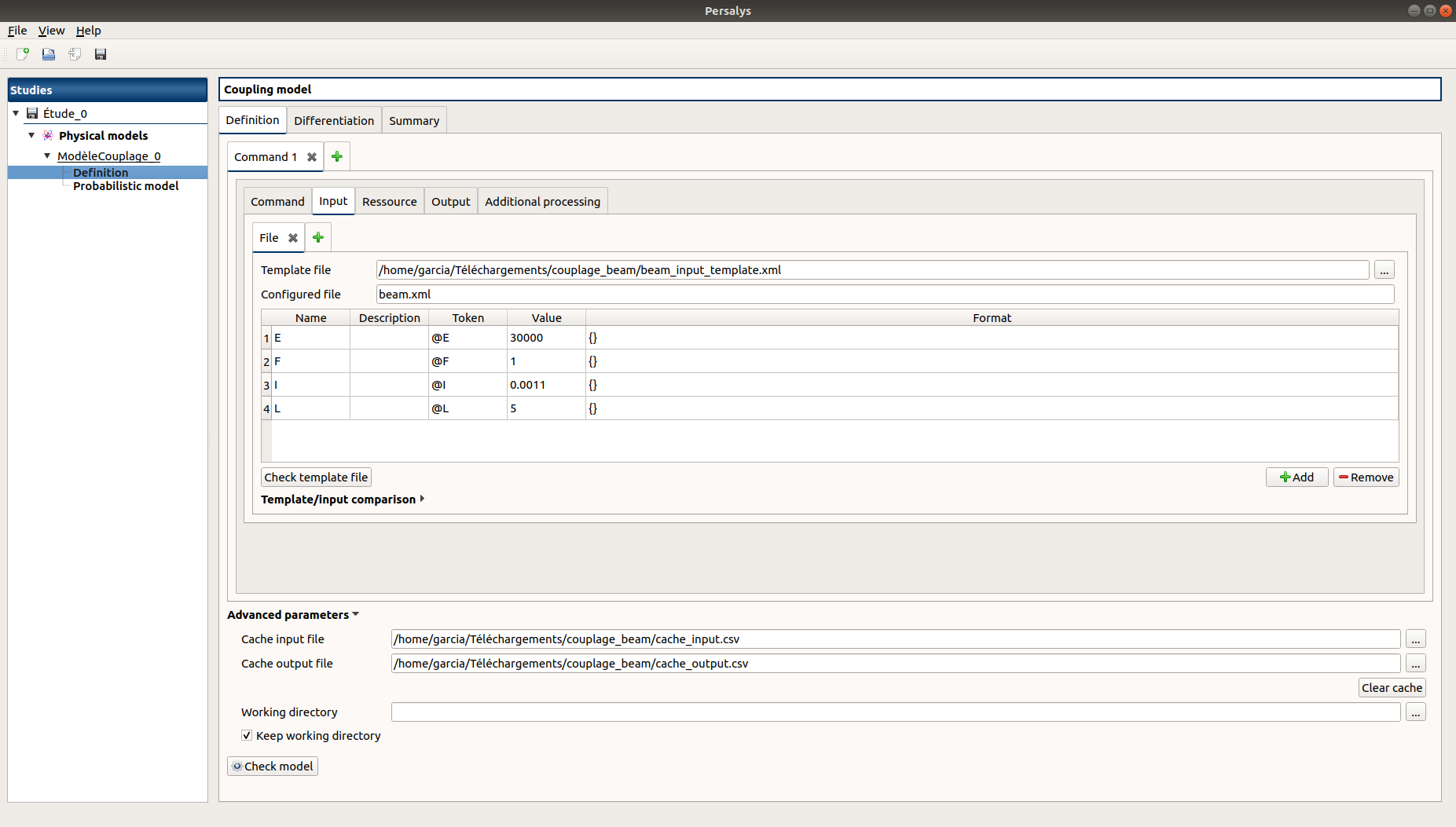Switch to the Differentiation tab
This screenshot has width=1456, height=827.
coord(334,121)
